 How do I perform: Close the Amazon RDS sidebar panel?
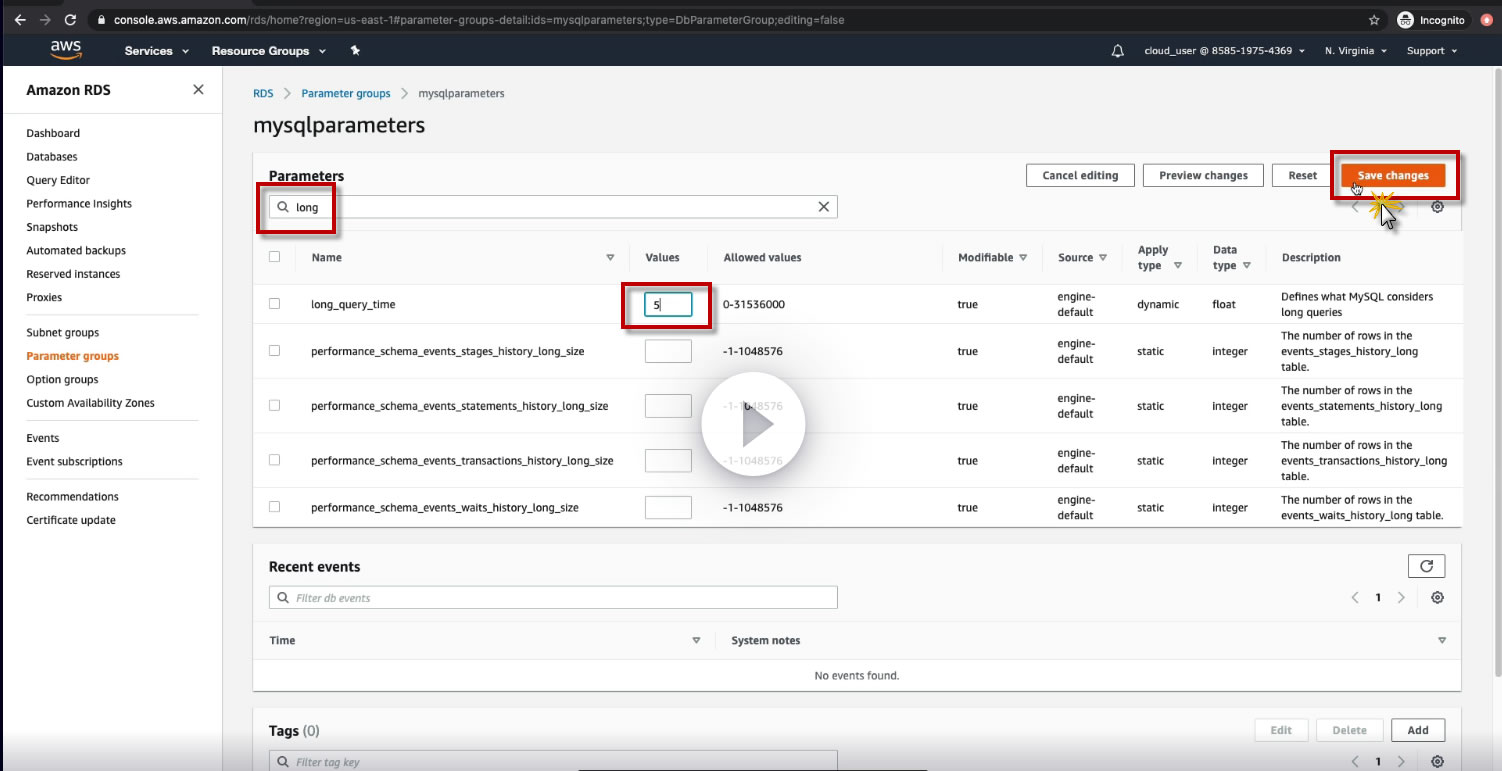click(198, 90)
